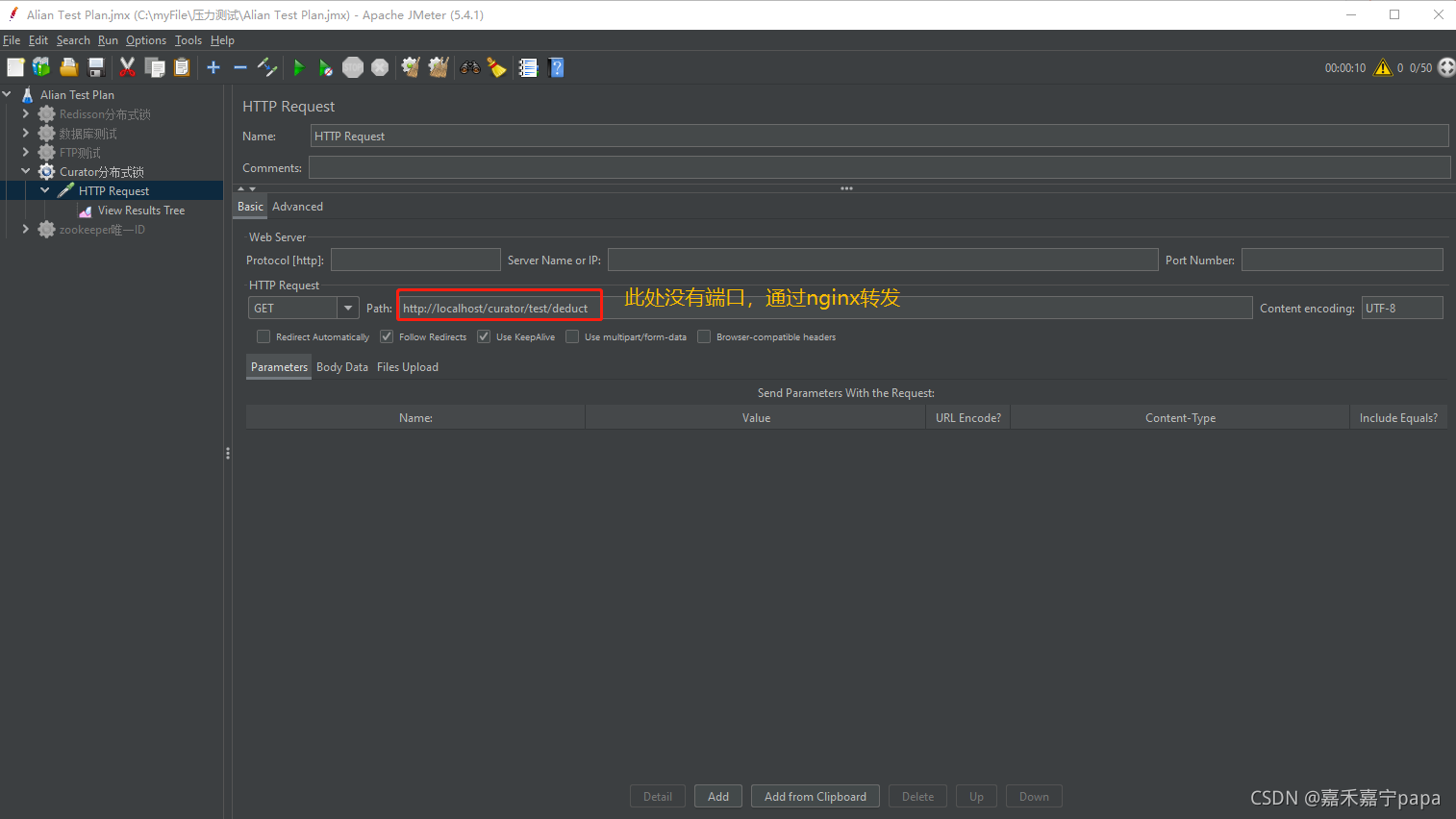Click the Comments input field
Image resolution: width=1456 pixels, height=819 pixels.
pos(879,167)
